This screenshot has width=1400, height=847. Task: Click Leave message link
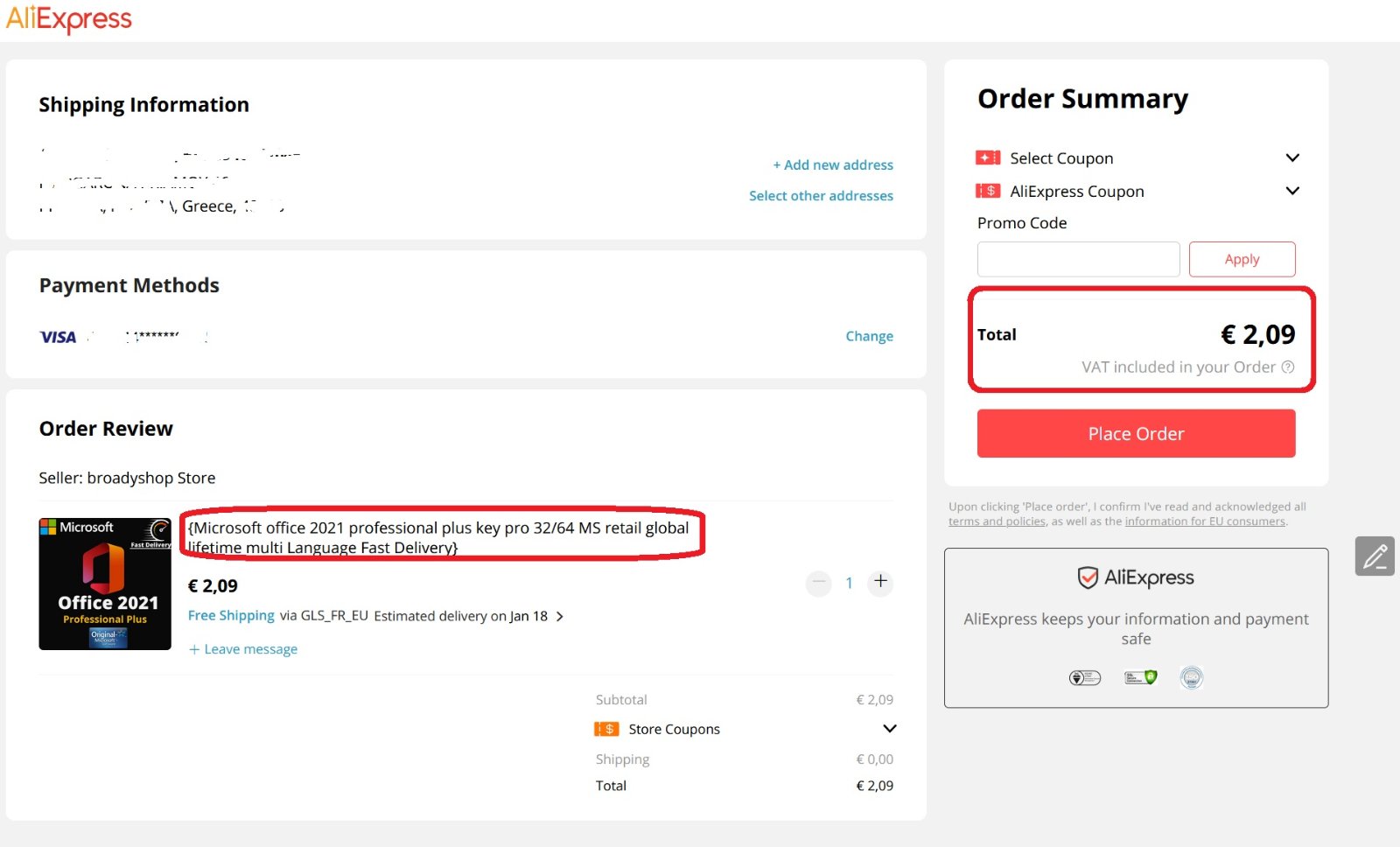[243, 649]
